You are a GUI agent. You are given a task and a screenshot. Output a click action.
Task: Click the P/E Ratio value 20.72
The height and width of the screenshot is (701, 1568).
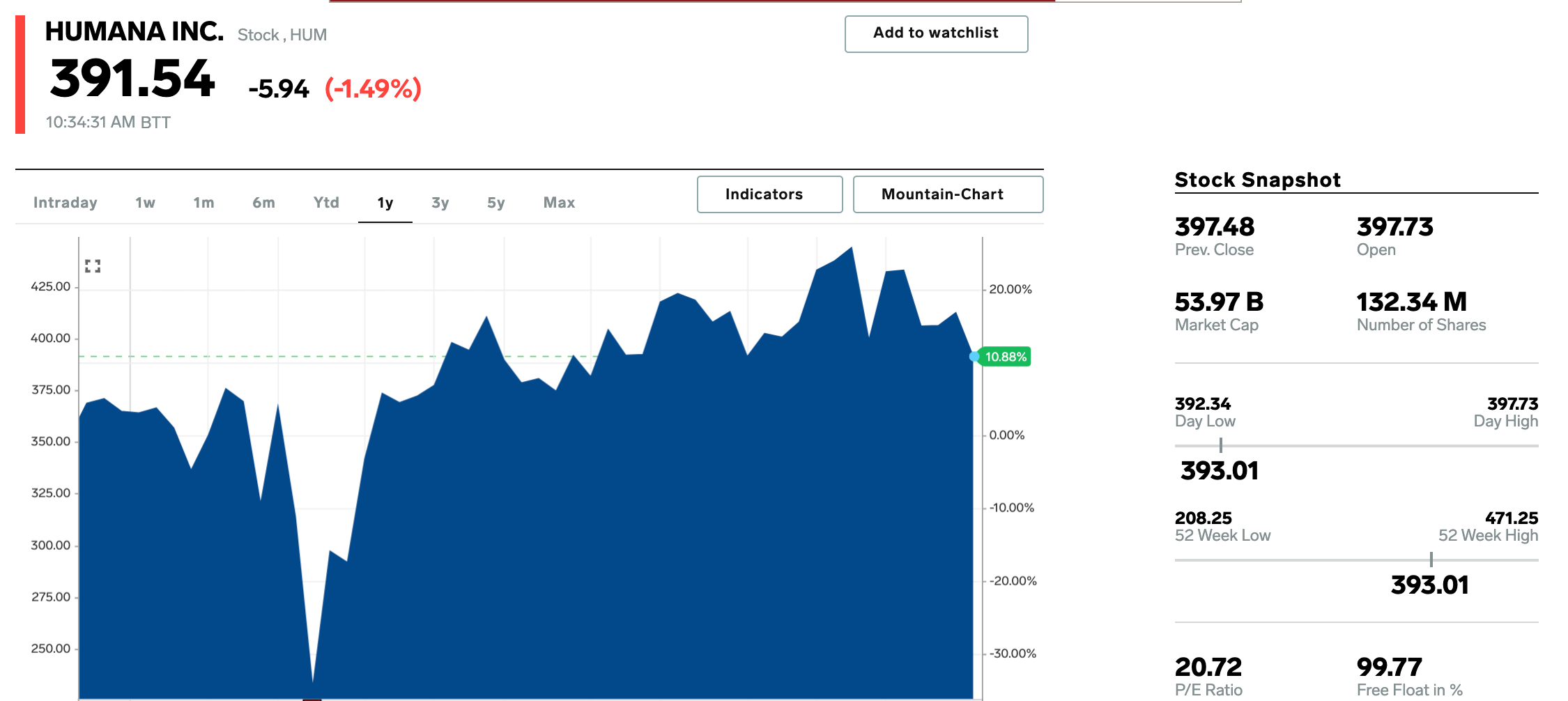tap(1208, 667)
